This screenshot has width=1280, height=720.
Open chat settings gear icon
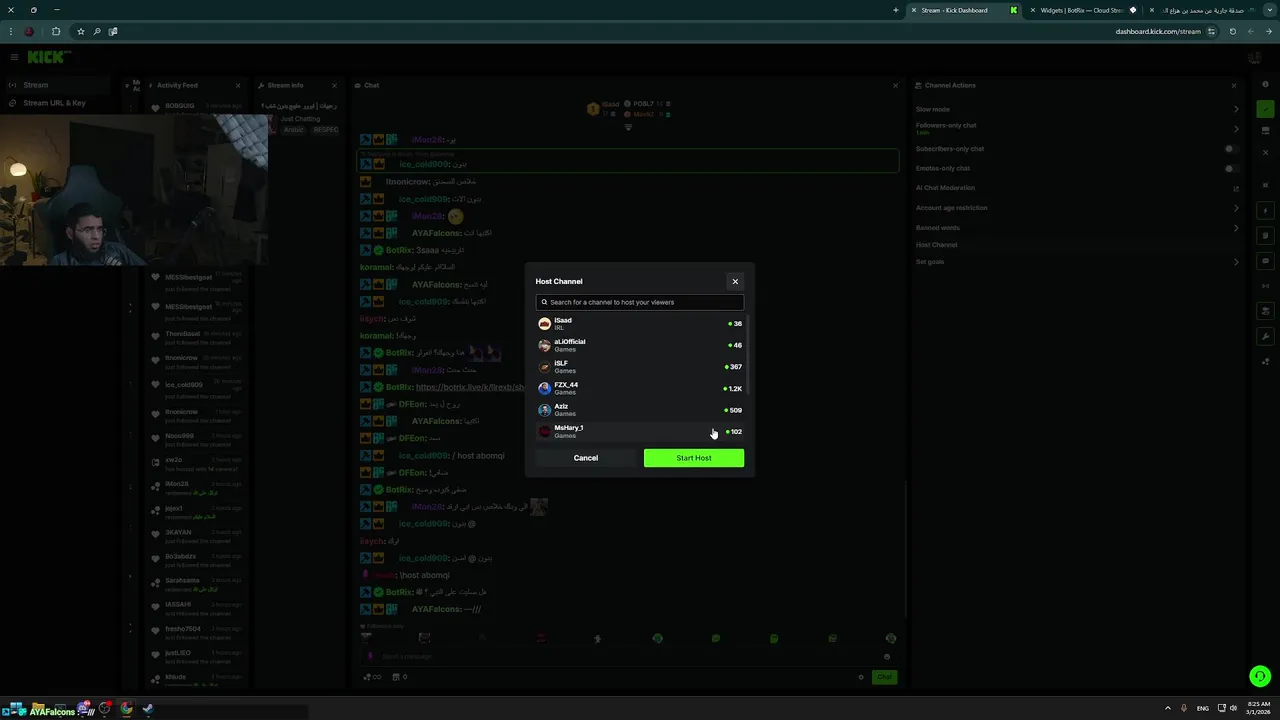point(861,677)
